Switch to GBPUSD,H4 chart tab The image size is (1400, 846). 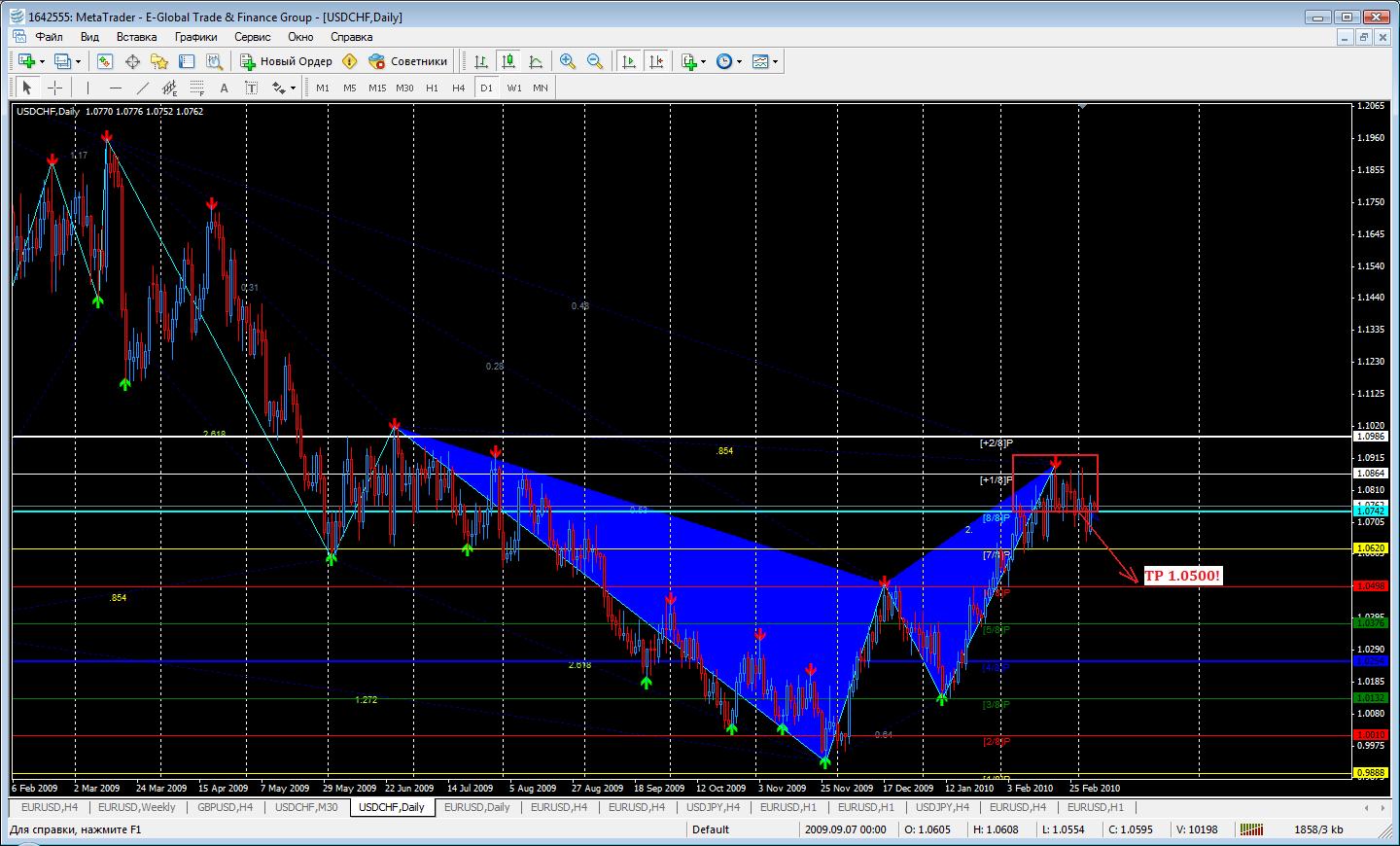225,807
